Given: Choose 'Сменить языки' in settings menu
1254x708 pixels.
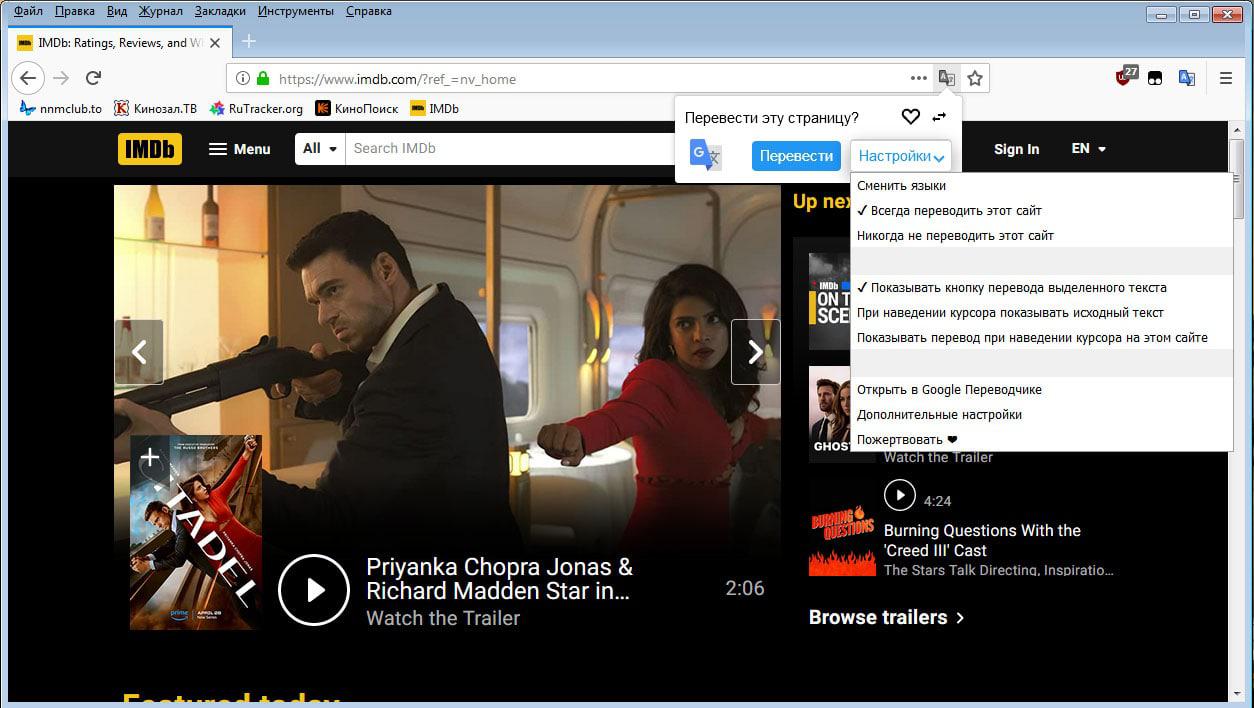Looking at the screenshot, I should [x=1041, y=185].
